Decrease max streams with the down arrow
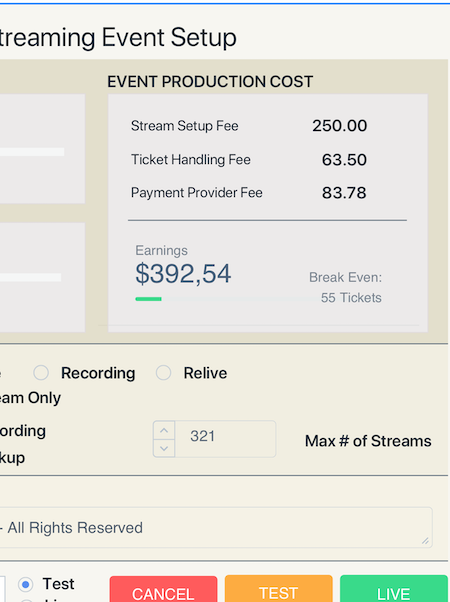450x602 pixels. click(x=164, y=448)
